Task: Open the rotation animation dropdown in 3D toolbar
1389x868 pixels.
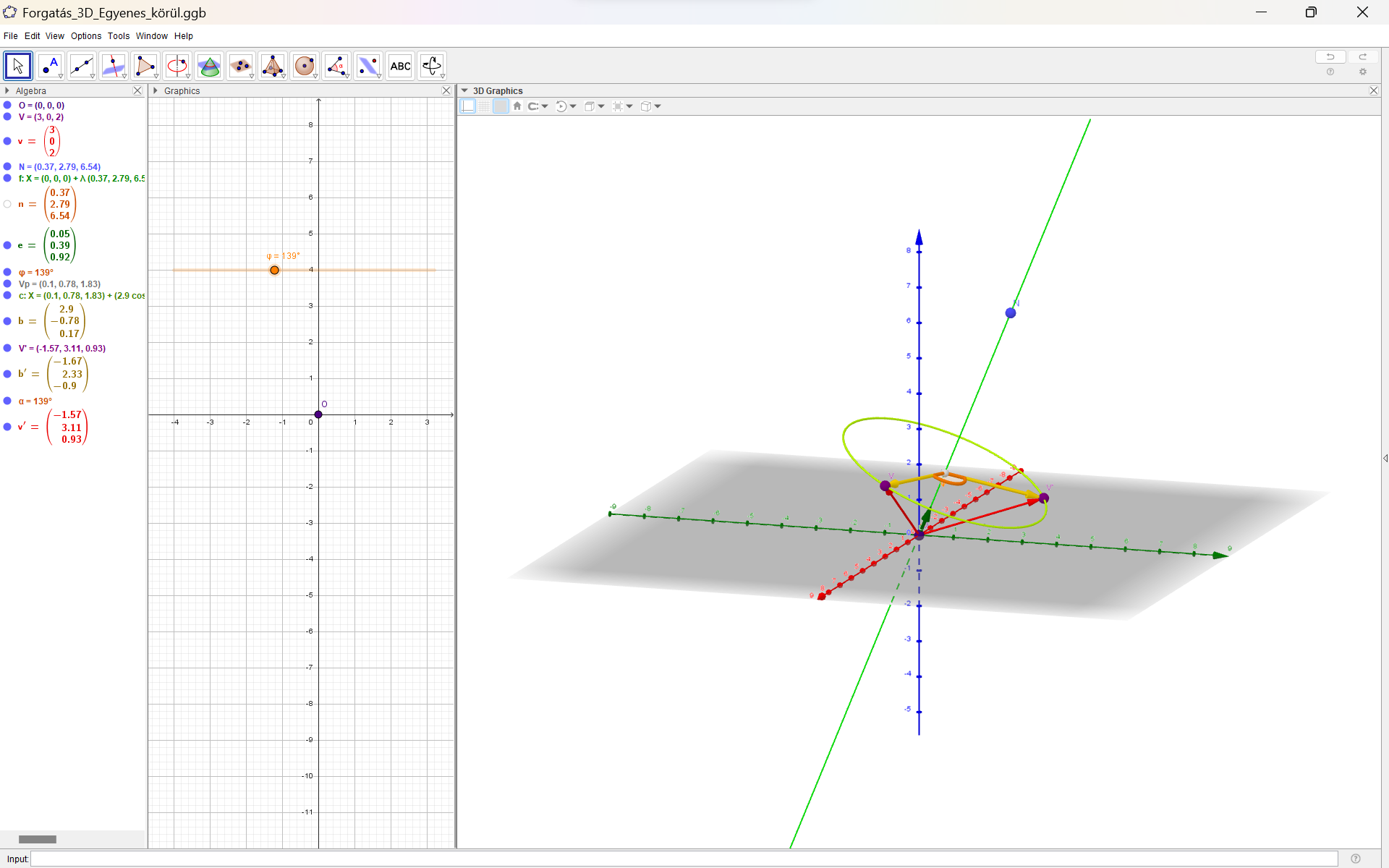Action: coord(573,106)
